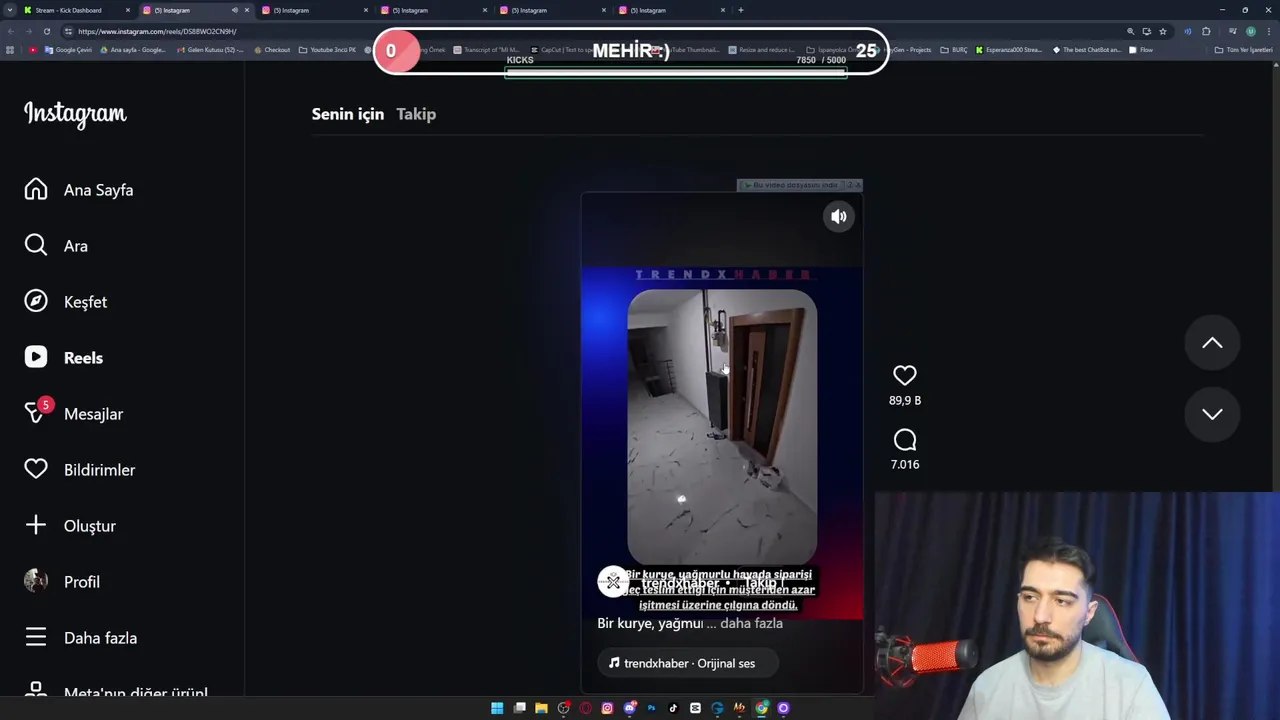This screenshot has width=1280, height=720.
Task: Open Instagram home via Ana Sayfa icon
Action: click(x=36, y=190)
